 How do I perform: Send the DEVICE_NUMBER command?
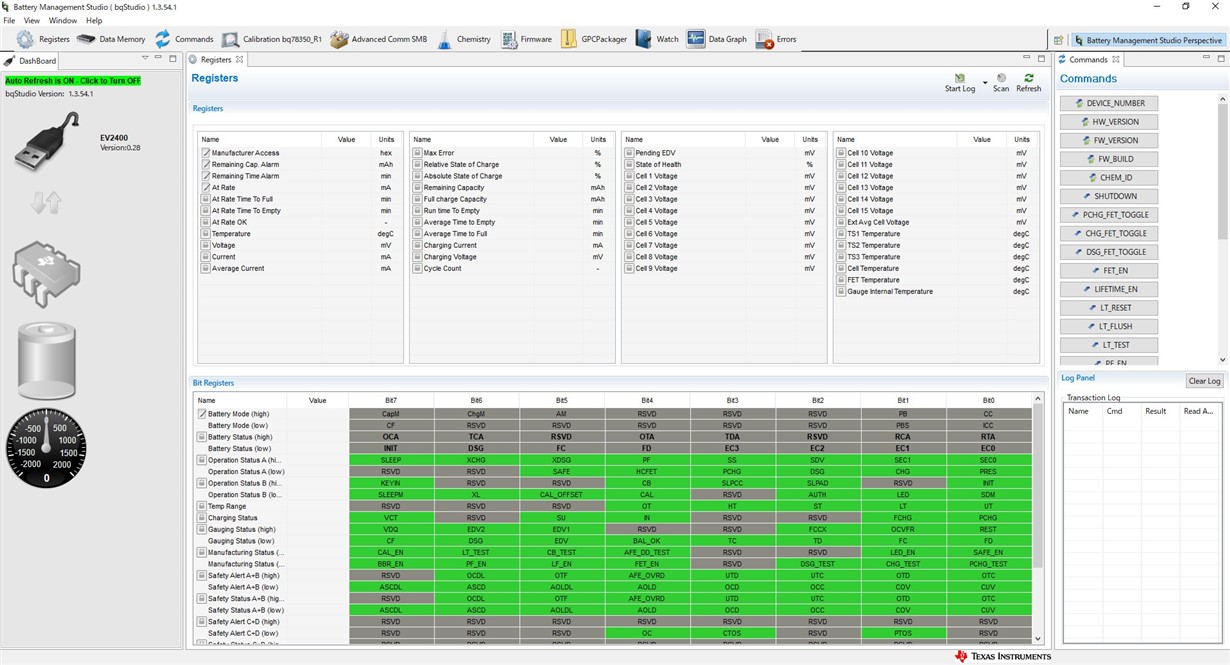1109,103
